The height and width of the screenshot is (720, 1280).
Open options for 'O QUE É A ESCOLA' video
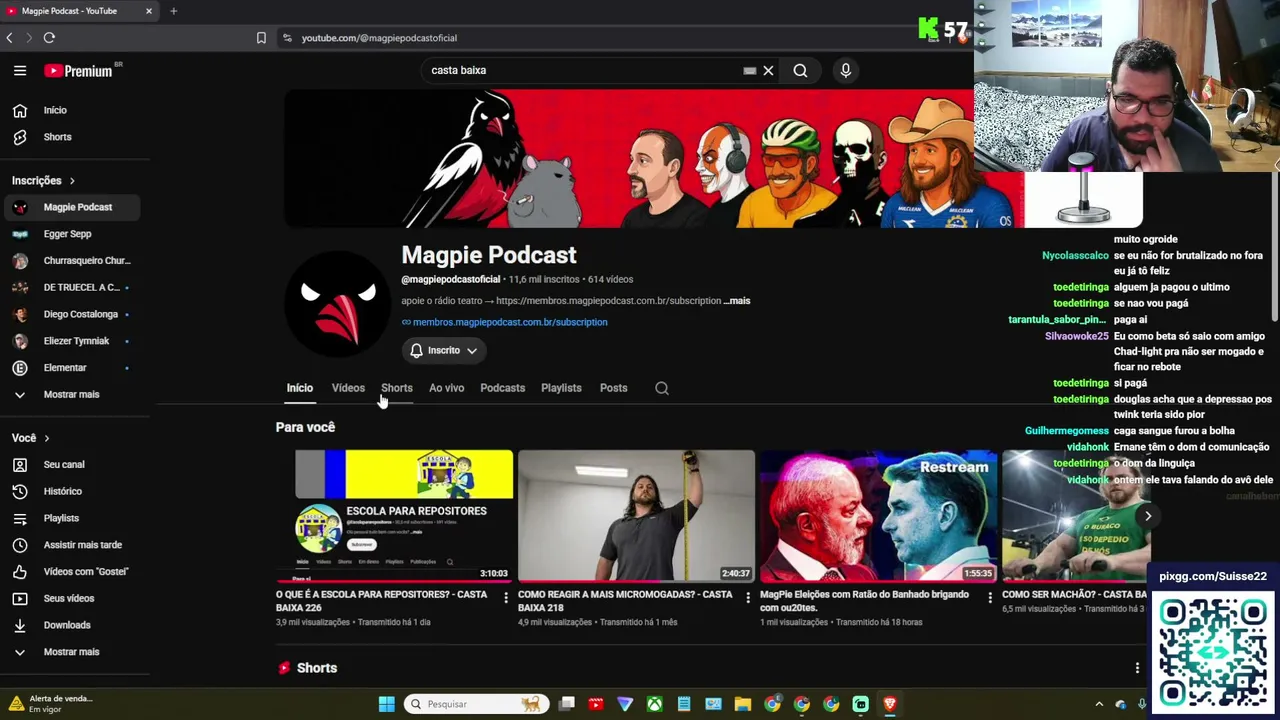(x=506, y=598)
